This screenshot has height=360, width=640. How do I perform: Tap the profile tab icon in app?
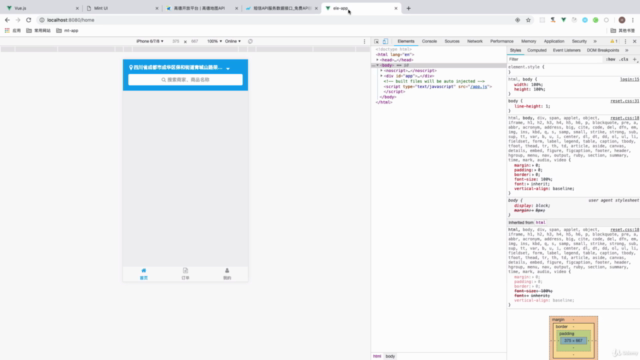[x=227, y=271]
